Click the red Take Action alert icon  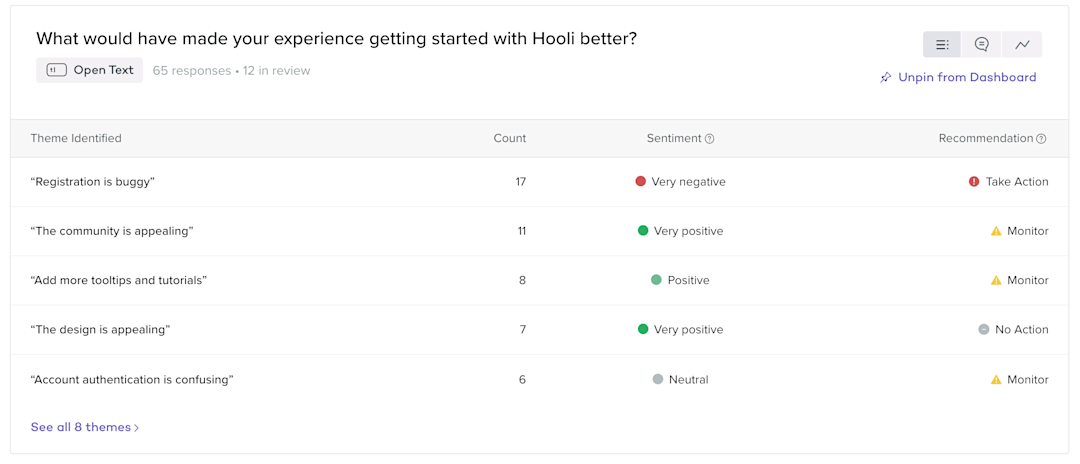coord(974,182)
